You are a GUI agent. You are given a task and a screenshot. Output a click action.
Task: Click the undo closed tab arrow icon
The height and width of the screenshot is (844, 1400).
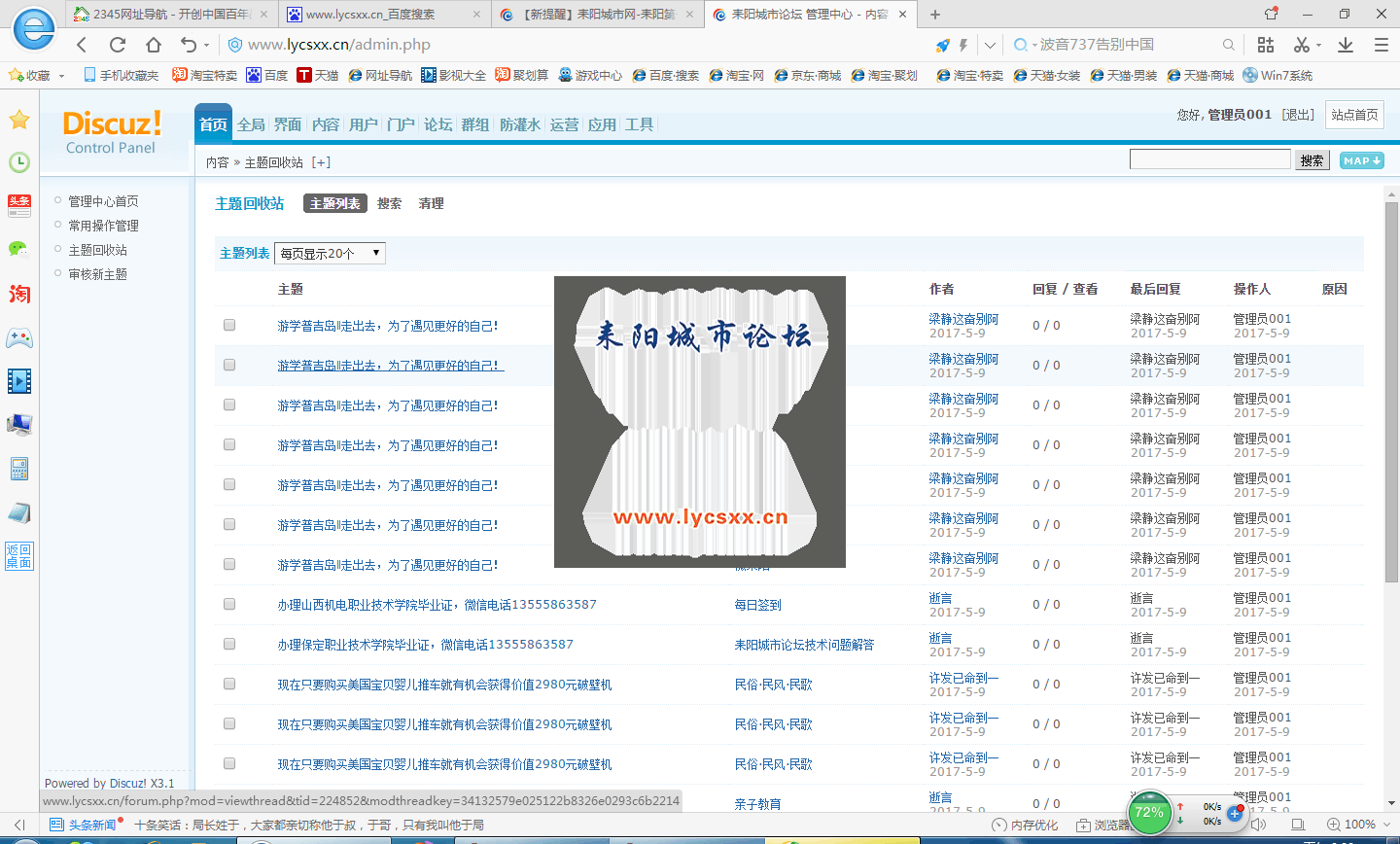[189, 45]
